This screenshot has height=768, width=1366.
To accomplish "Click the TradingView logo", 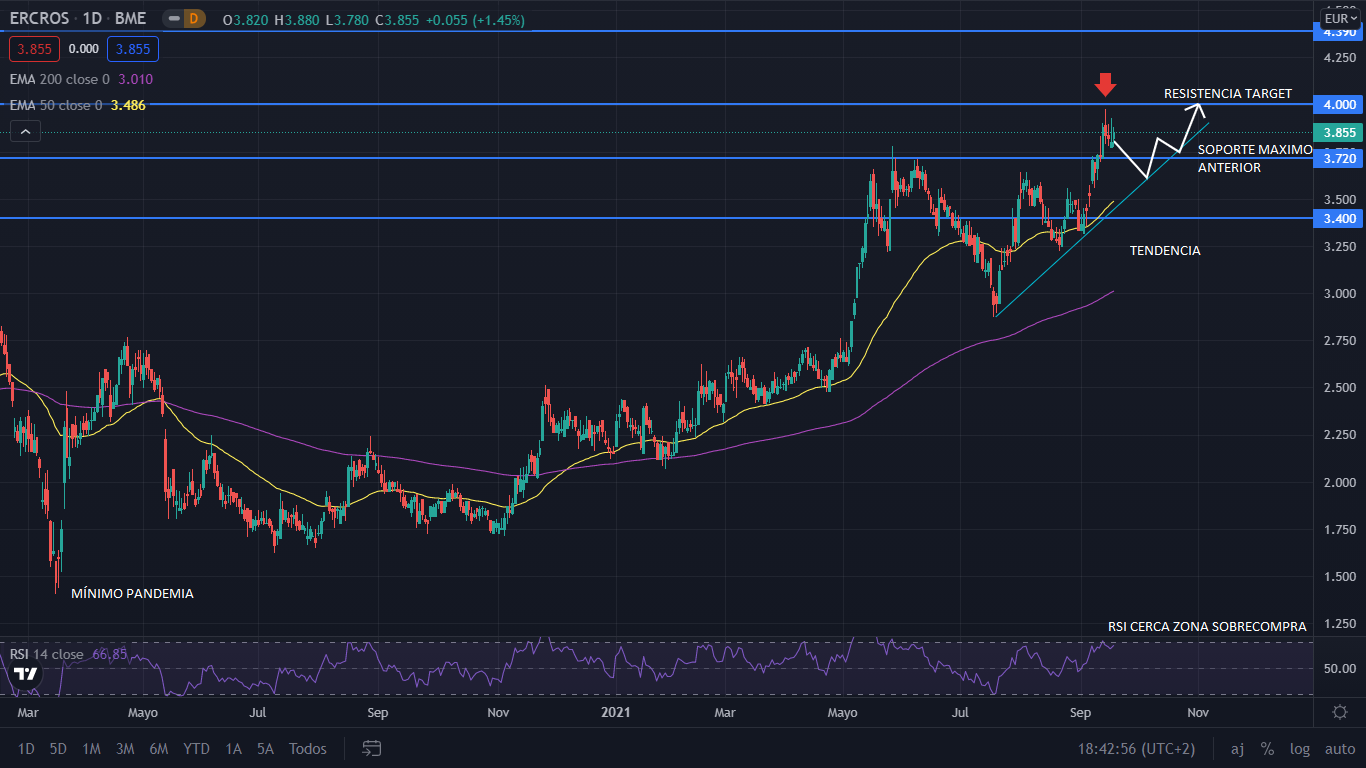I will (25, 673).
